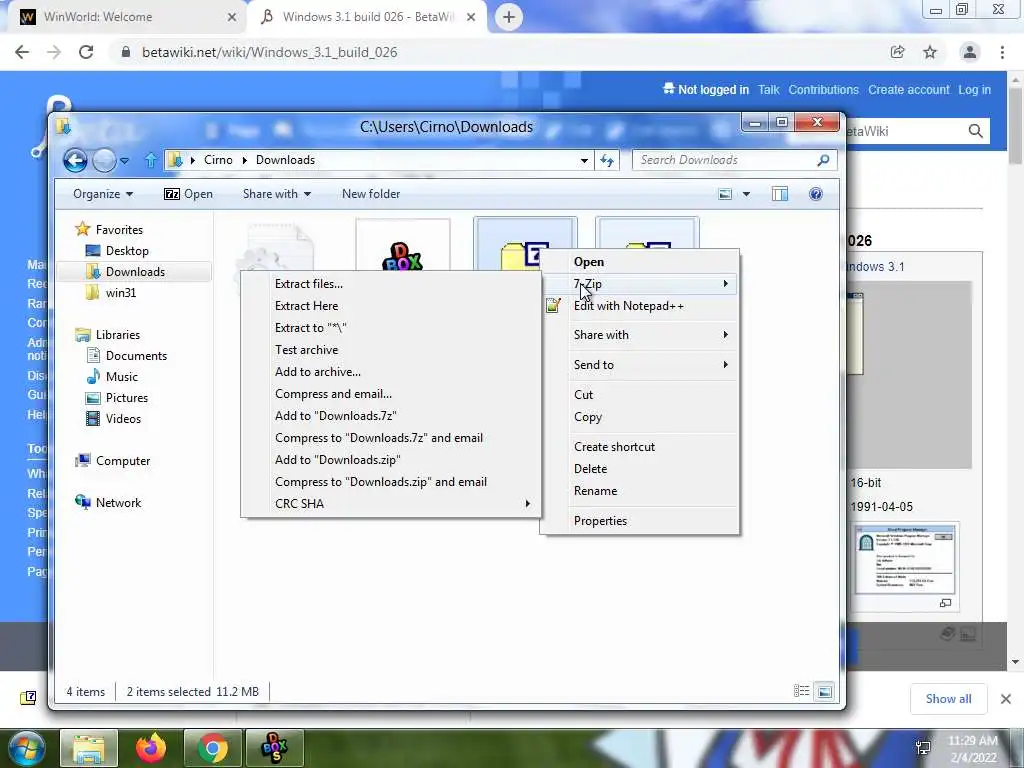Open the Log in link
This screenshot has height=768, width=1024.
pos(974,90)
